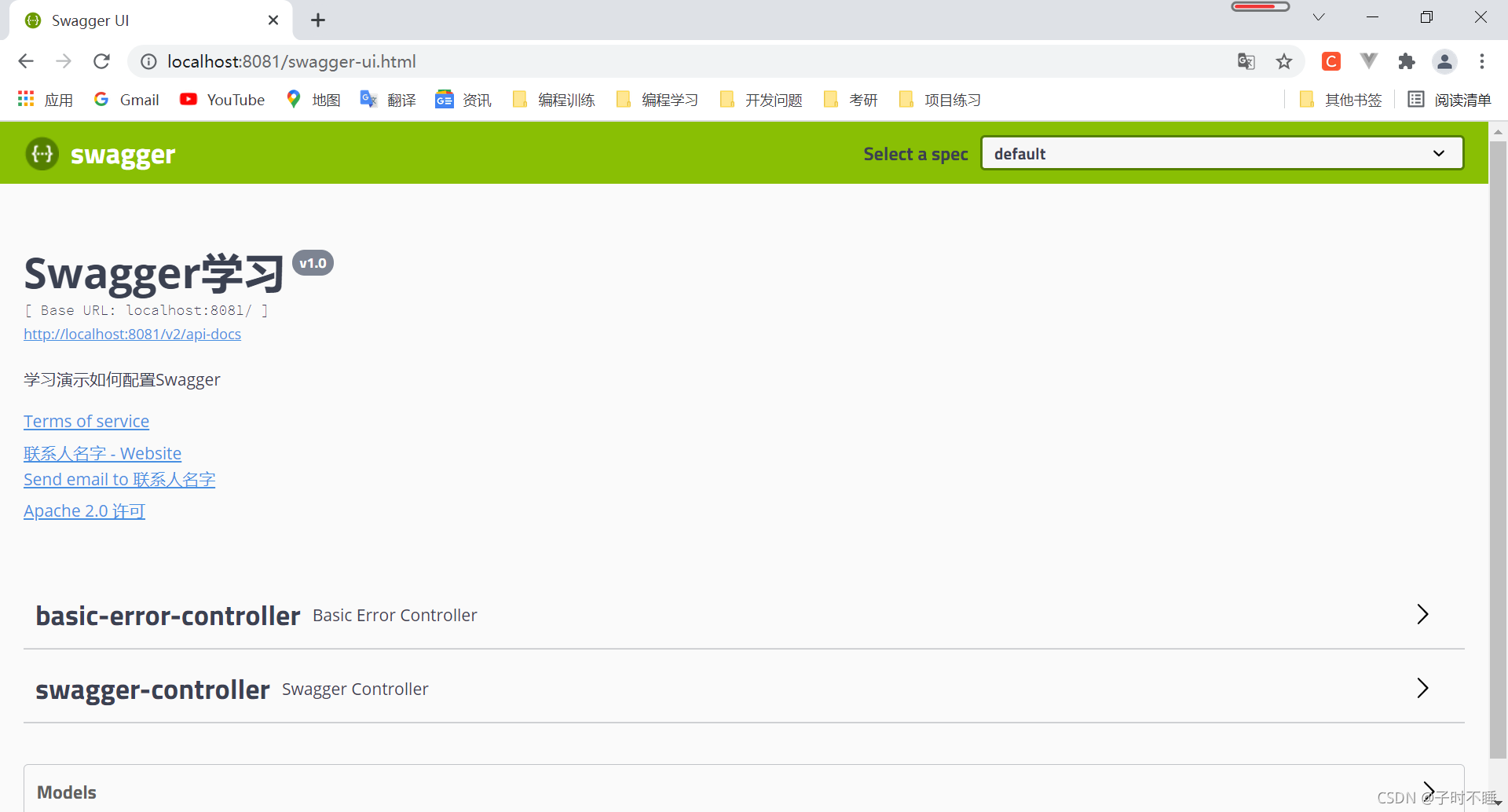This screenshot has height=812, width=1508.
Task: Click the browser forward arrow
Action: (x=64, y=61)
